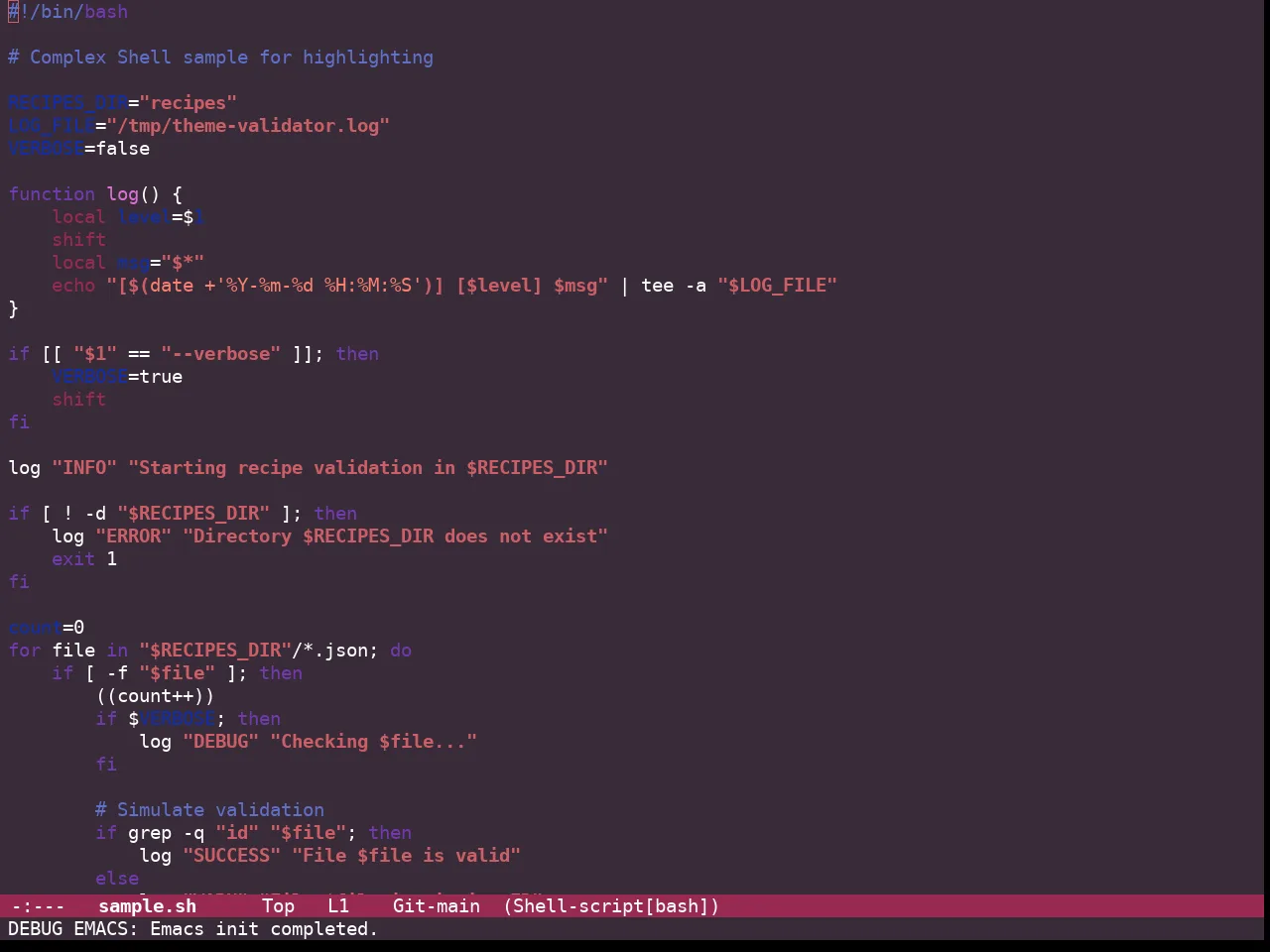The image size is (1270, 952).
Task: Click the '! -d' directory test operator
Action: tap(84, 514)
